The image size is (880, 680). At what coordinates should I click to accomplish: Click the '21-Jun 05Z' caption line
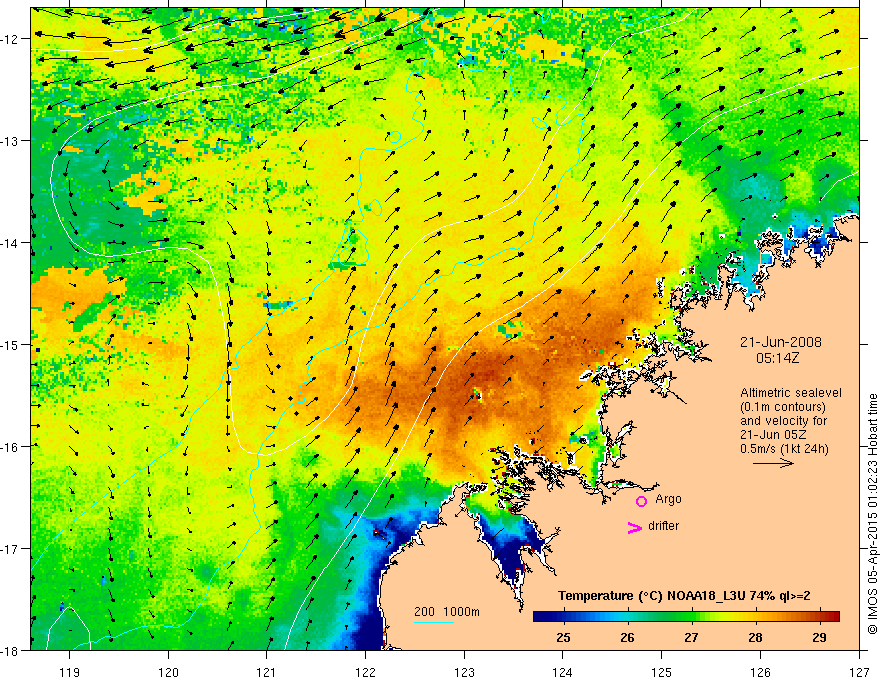click(x=773, y=435)
